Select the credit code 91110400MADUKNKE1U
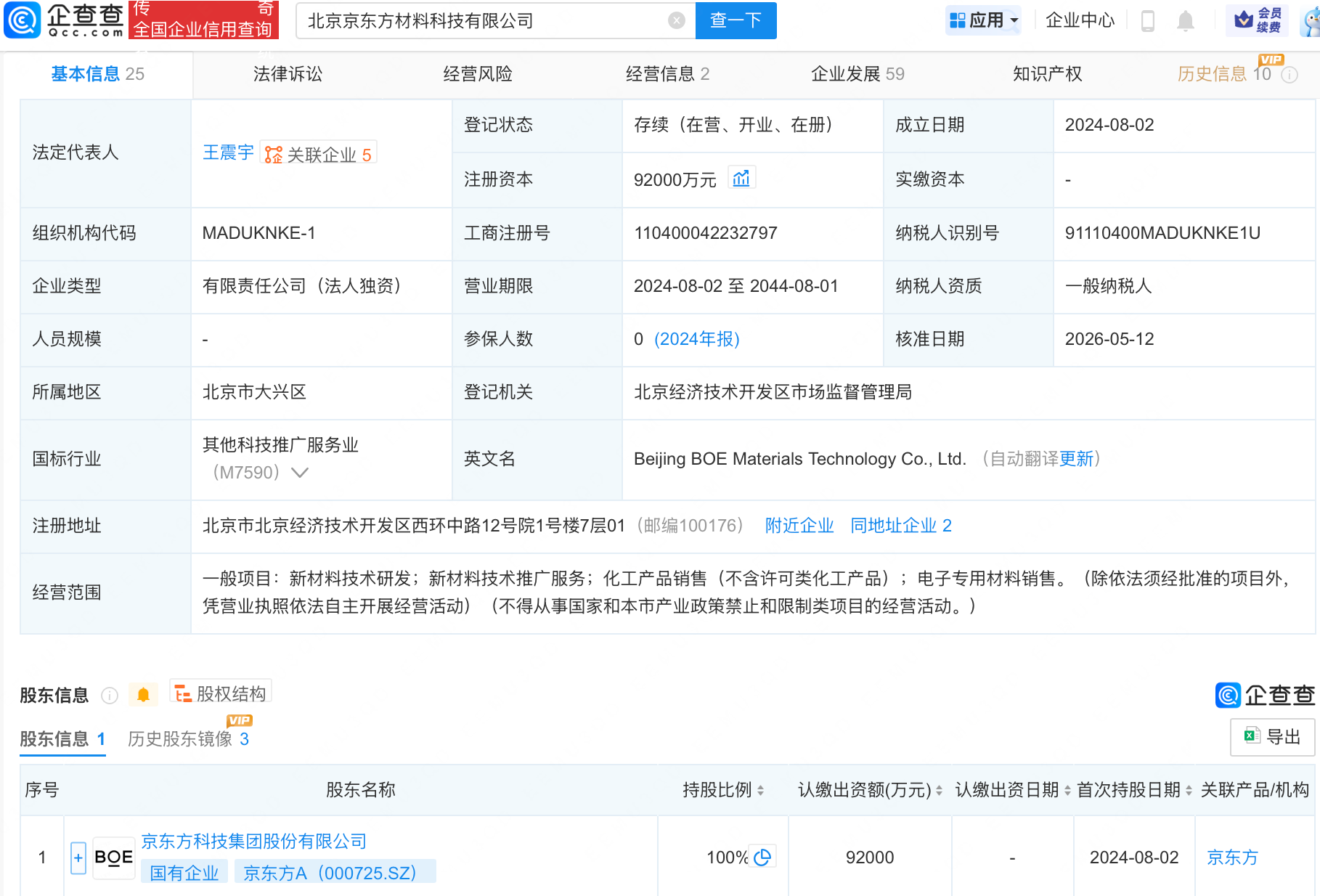1320x896 pixels. [x=1162, y=233]
